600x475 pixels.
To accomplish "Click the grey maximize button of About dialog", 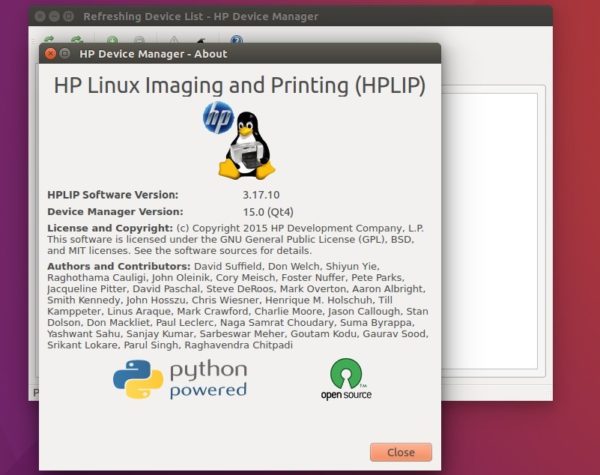I will (65, 54).
